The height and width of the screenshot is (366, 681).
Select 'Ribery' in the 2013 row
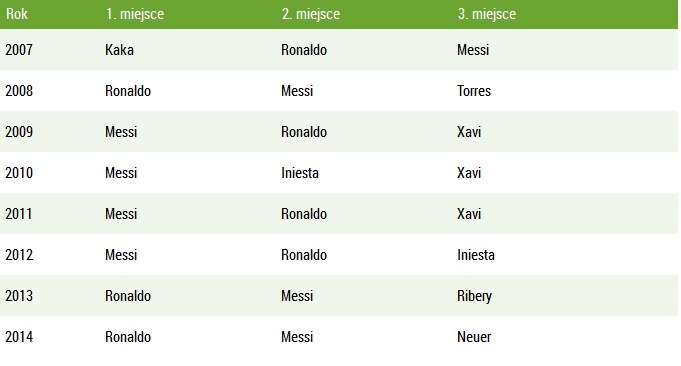point(474,296)
